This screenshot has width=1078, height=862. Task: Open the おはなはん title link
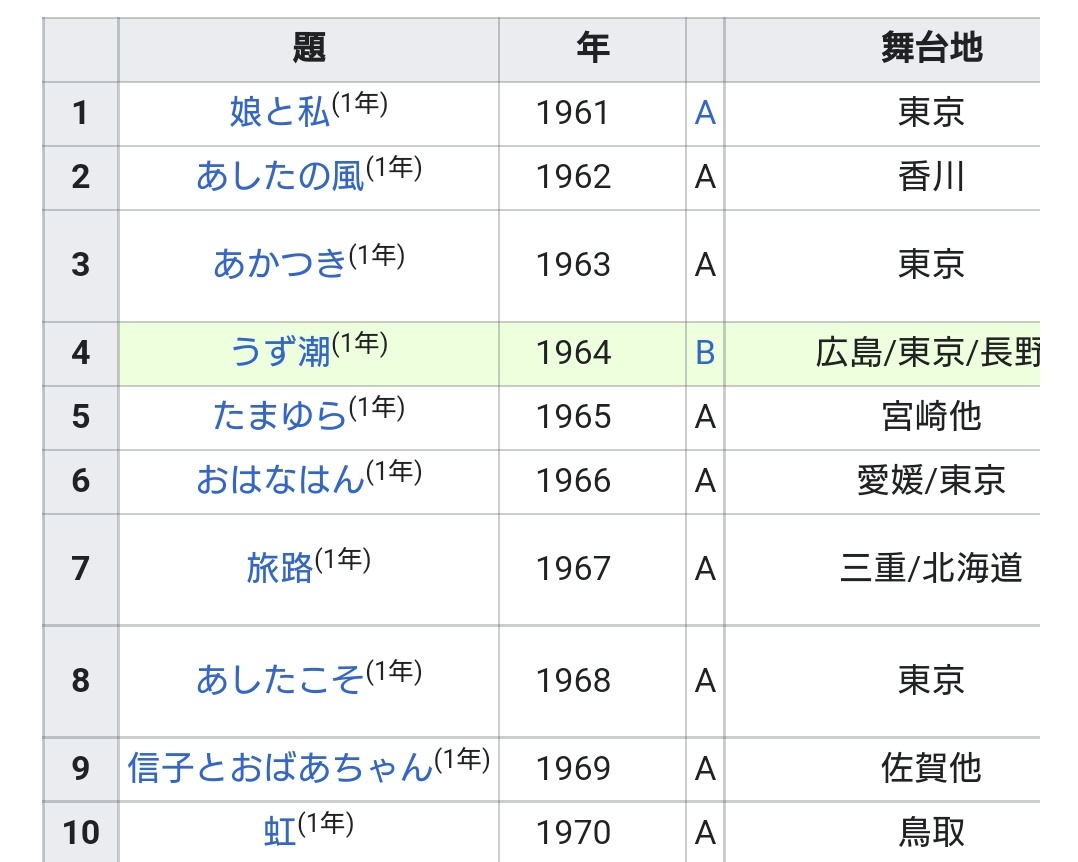[x=279, y=480]
